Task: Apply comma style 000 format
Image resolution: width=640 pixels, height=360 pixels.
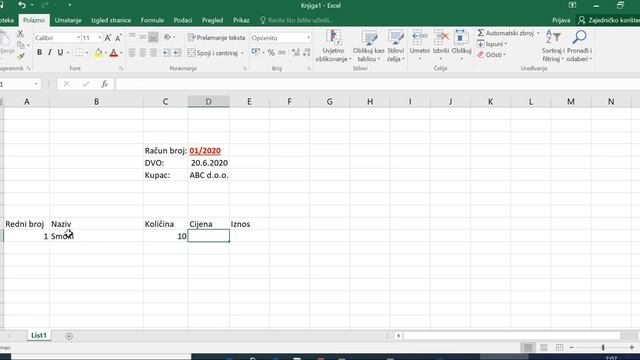Action: (x=282, y=53)
